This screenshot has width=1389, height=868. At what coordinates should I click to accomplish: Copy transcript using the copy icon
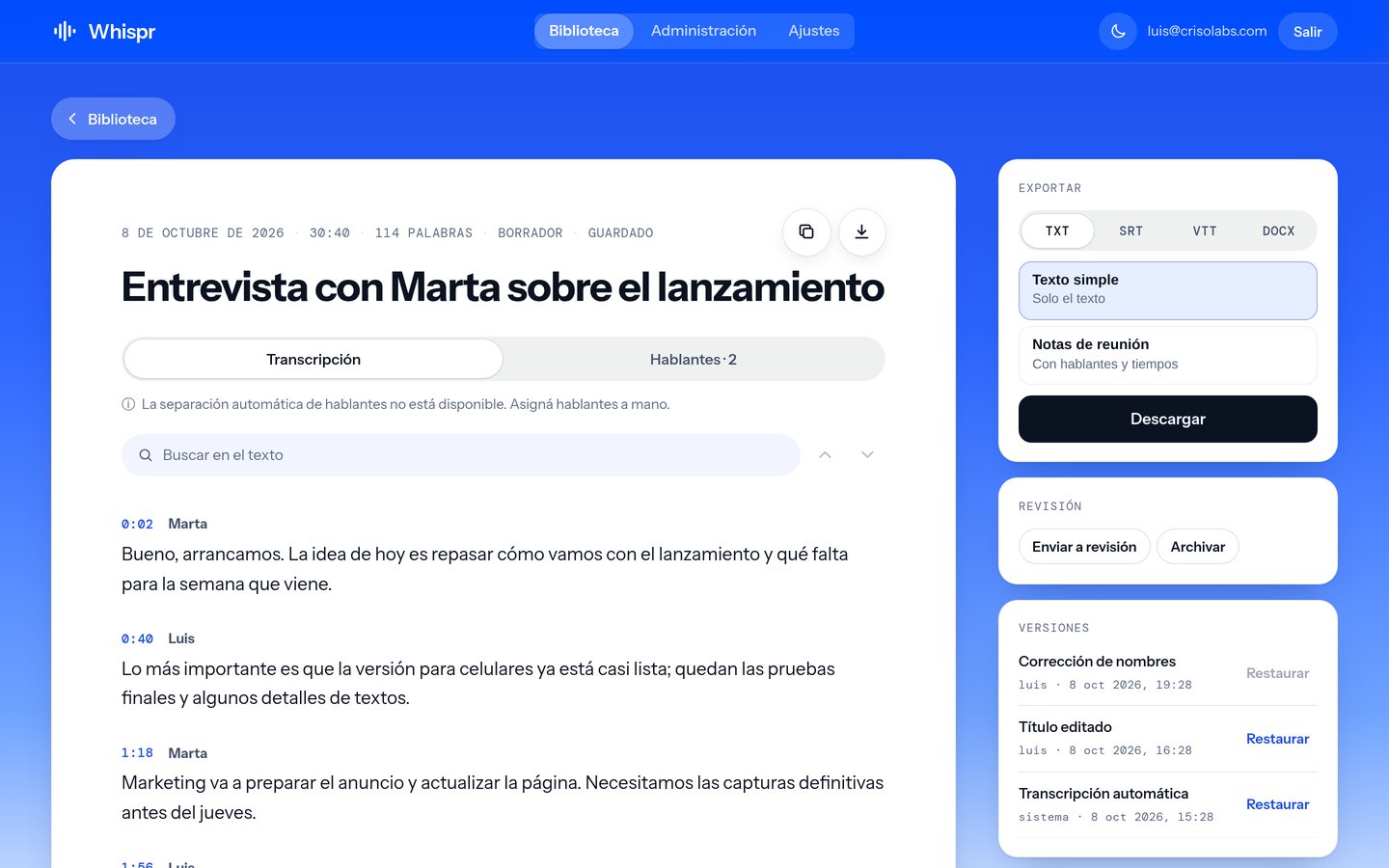click(806, 231)
